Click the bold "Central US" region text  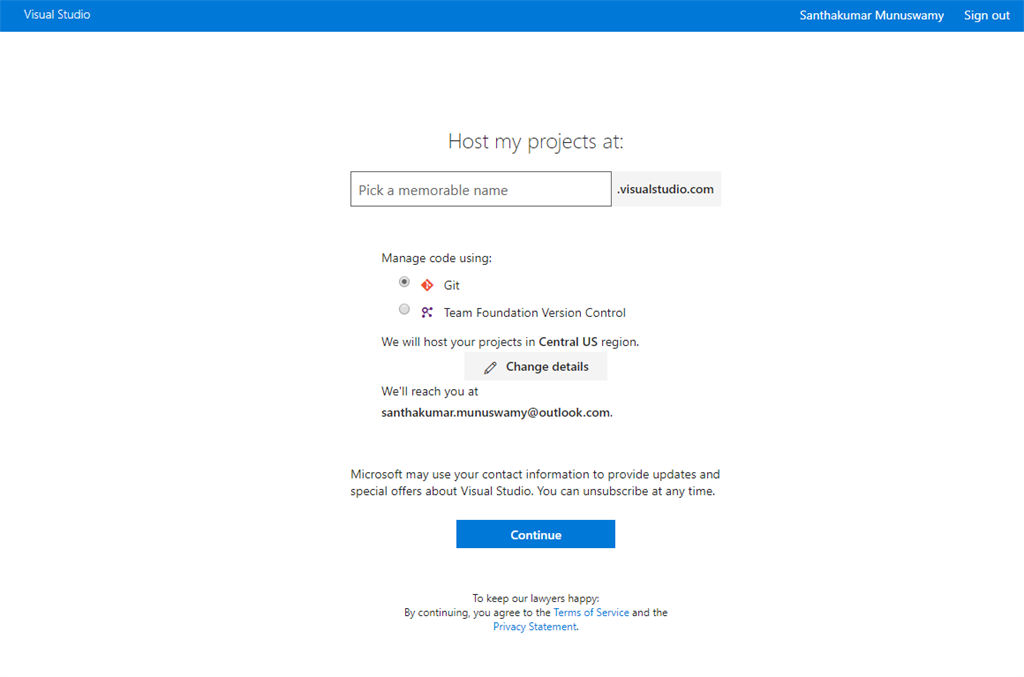(568, 342)
